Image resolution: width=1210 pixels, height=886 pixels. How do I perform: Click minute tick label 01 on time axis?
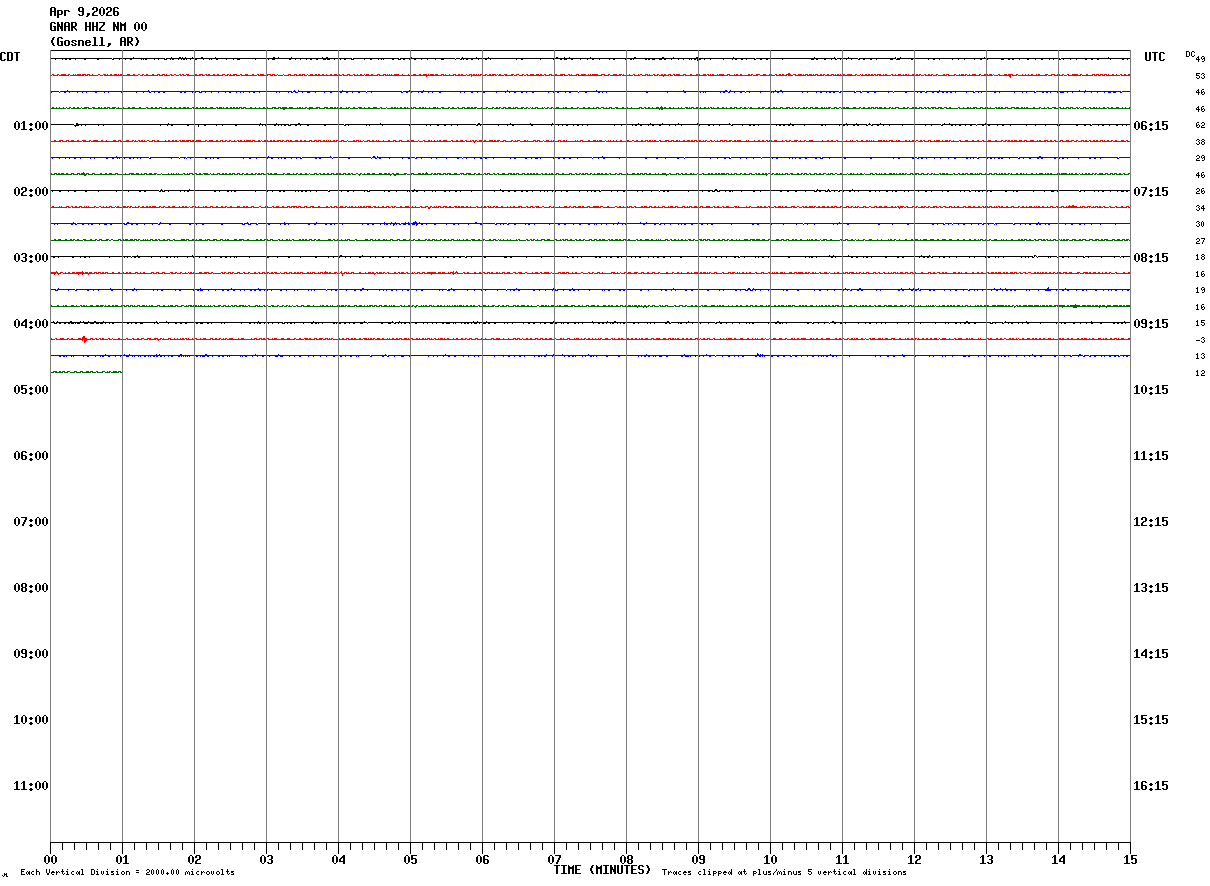click(x=122, y=860)
